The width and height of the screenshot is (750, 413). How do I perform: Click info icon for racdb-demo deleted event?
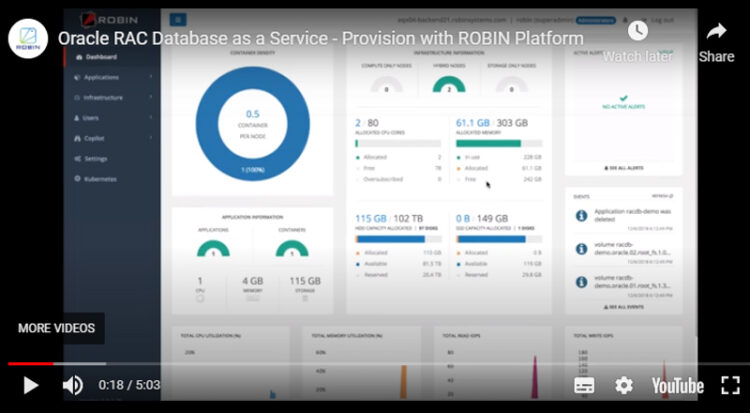pyautogui.click(x=581, y=215)
